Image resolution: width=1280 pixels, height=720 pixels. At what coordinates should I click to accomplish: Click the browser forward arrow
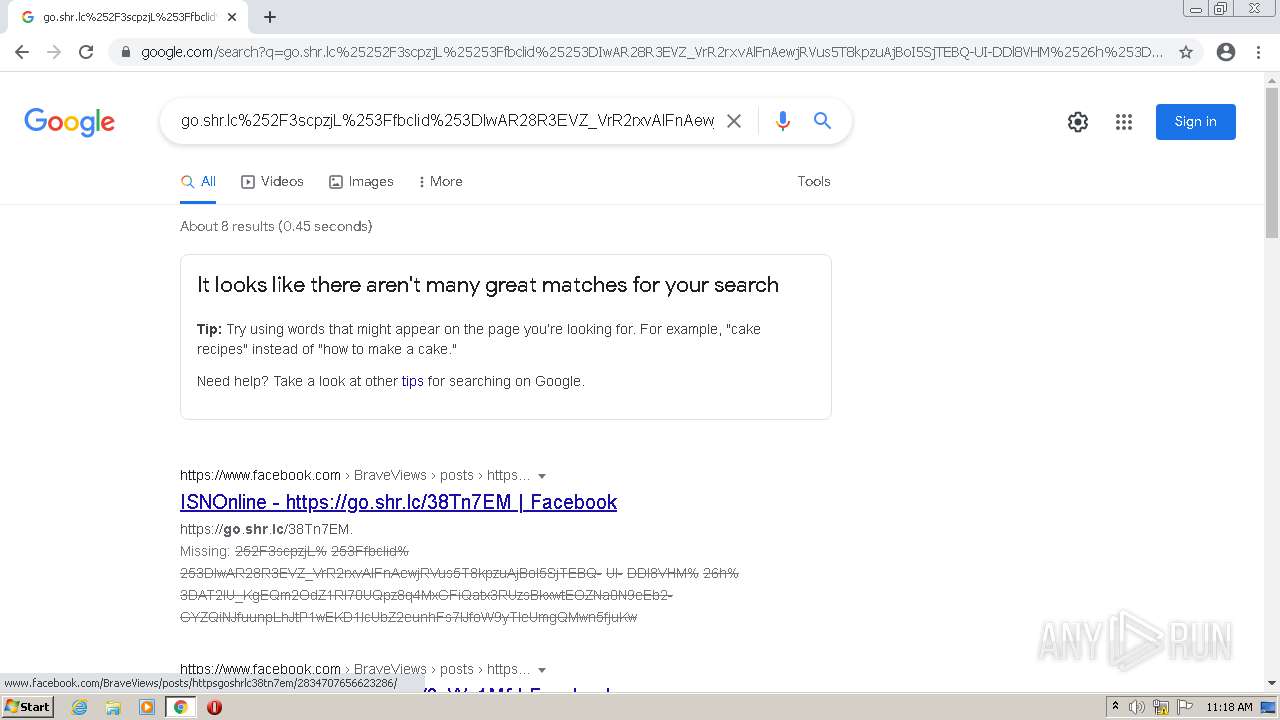pos(54,52)
